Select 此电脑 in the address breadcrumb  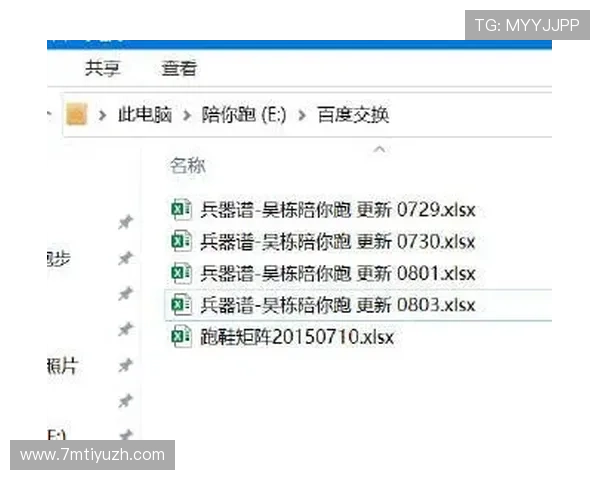pos(145,114)
